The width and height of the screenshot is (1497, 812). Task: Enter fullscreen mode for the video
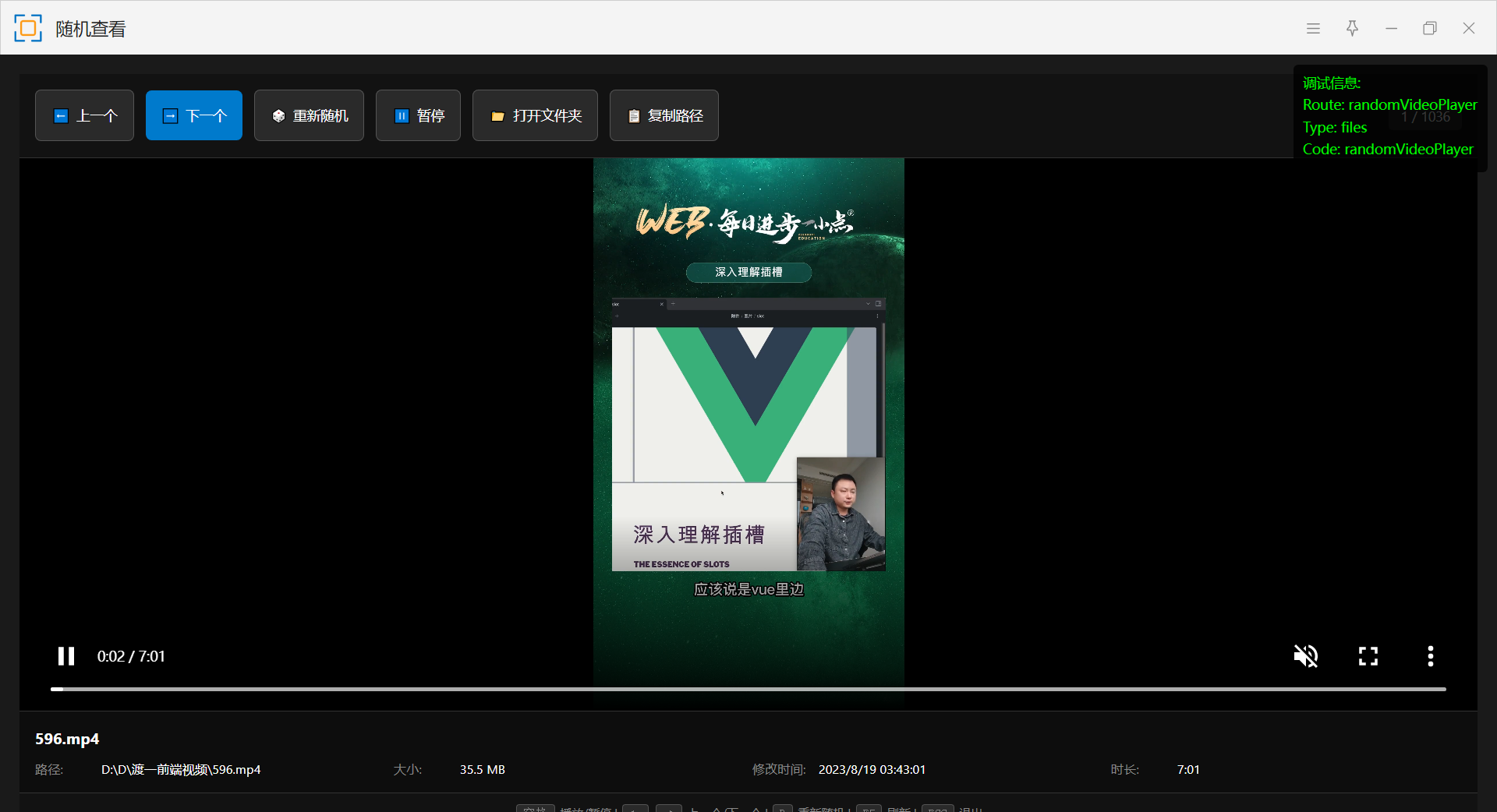(x=1368, y=656)
